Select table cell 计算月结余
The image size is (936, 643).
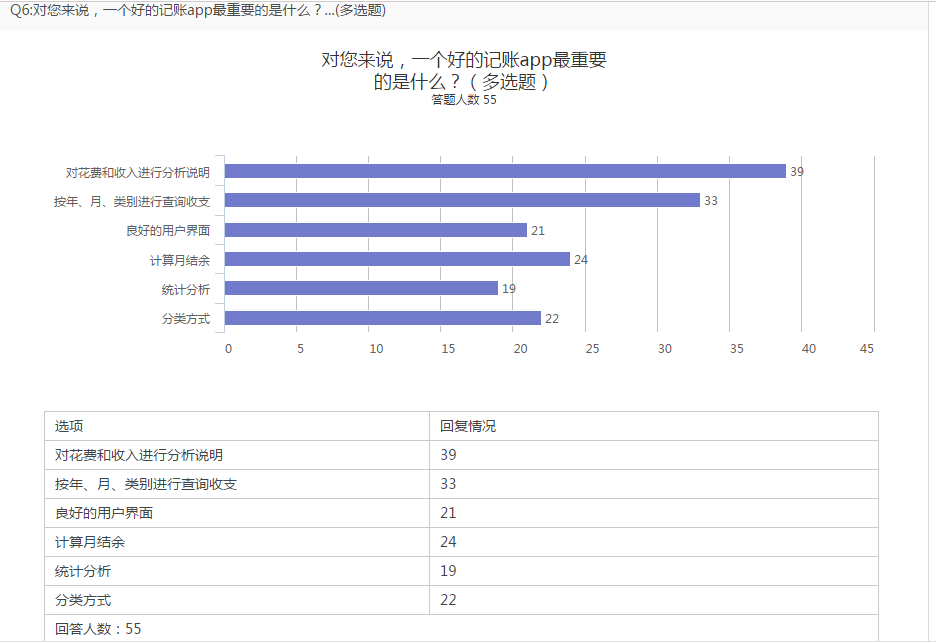tap(237, 542)
